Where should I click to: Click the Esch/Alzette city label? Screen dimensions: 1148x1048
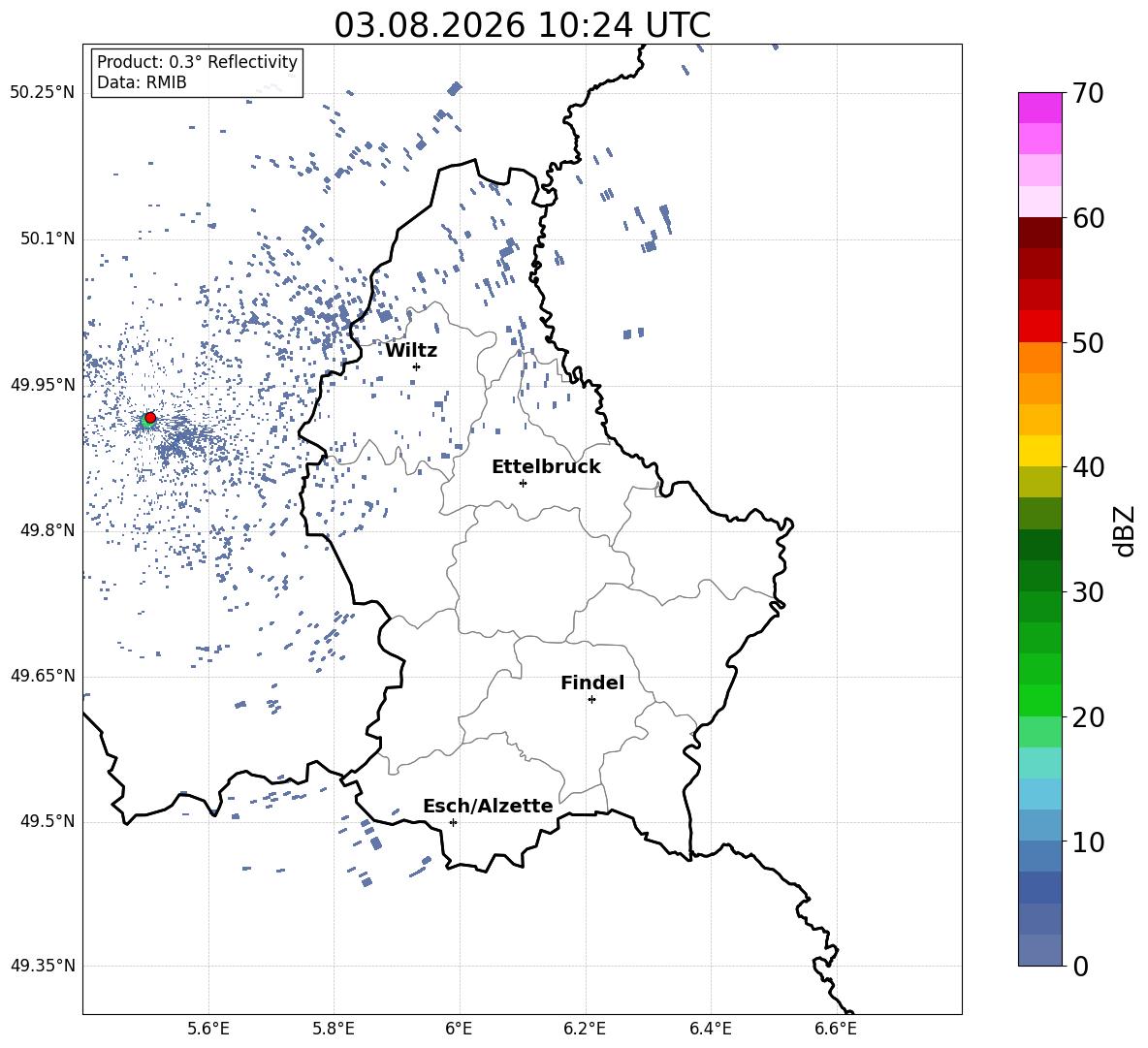[x=488, y=806]
